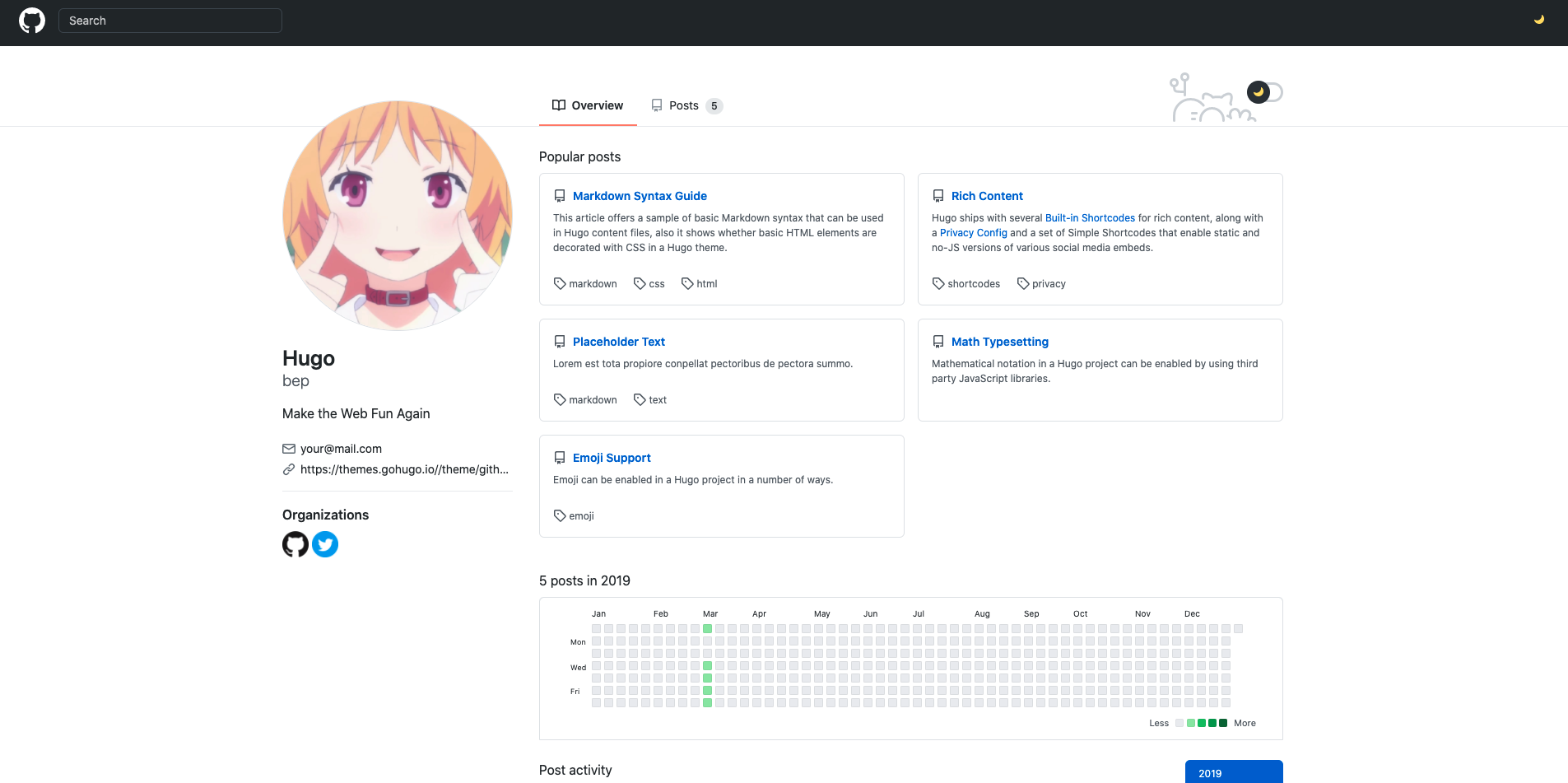Click the 'Post activity' heading
This screenshot has height=783, width=1568.
coord(575,770)
